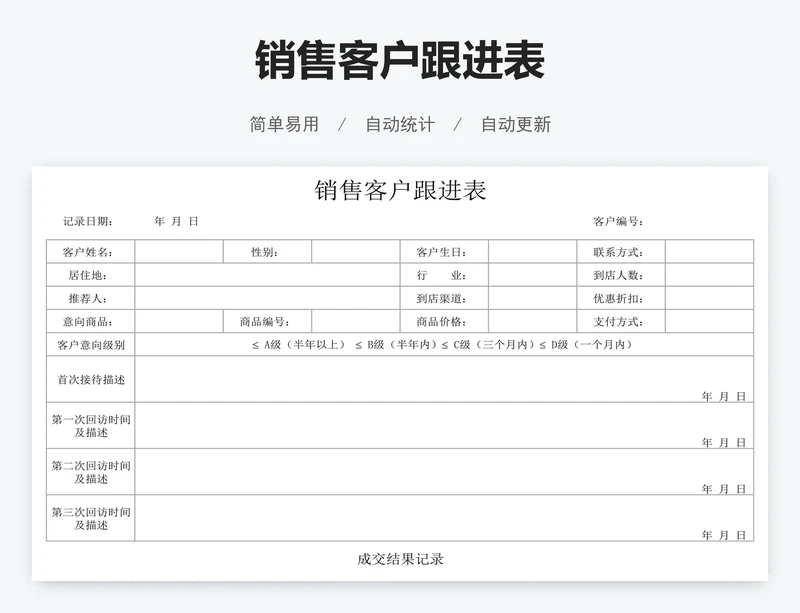This screenshot has height=613, width=800.
Task: Click the wide blank cell beside 居住地
Action: [x=267, y=275]
